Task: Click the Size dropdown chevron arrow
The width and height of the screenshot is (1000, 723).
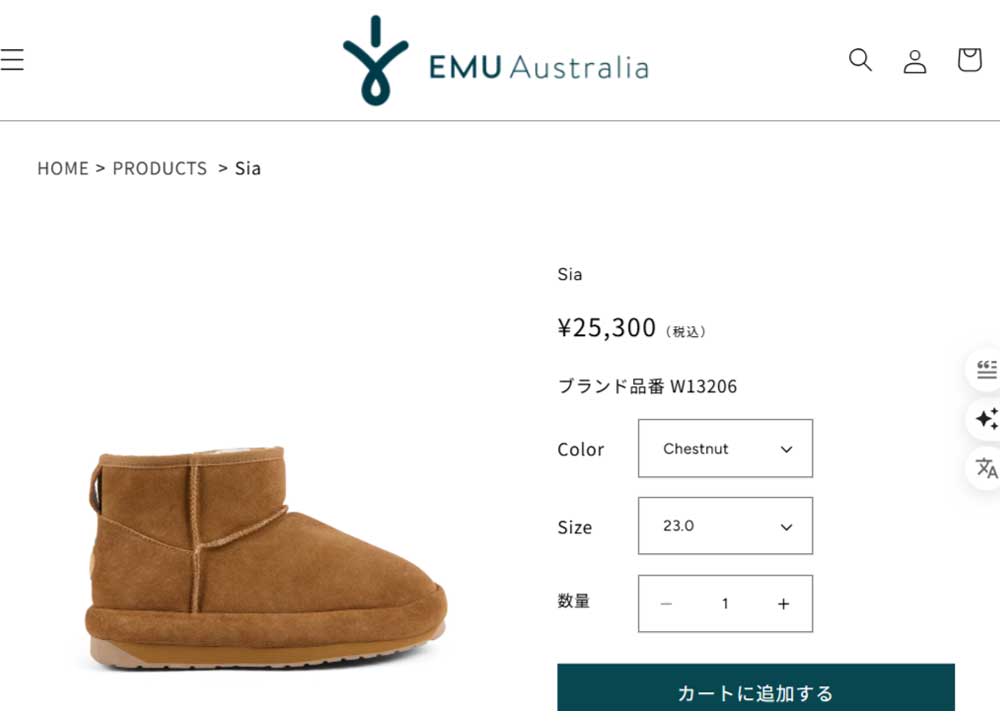Action: coord(786,527)
